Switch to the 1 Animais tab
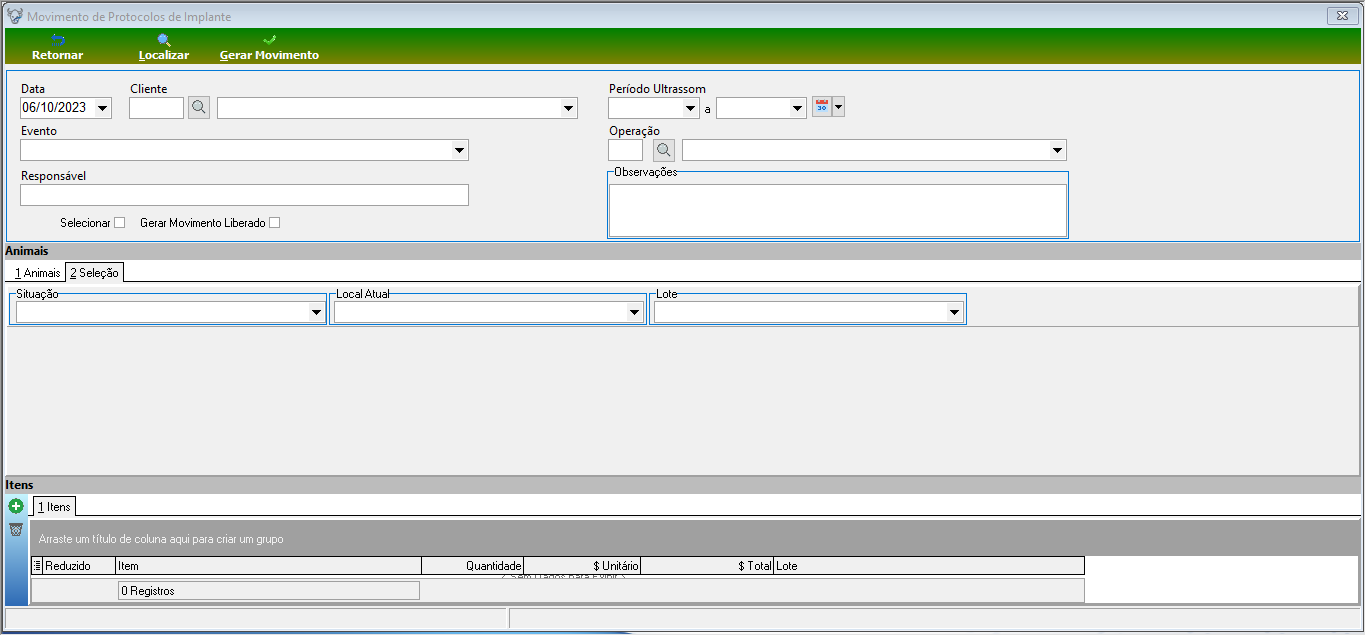Image resolution: width=1366 pixels, height=636 pixels. [37, 273]
